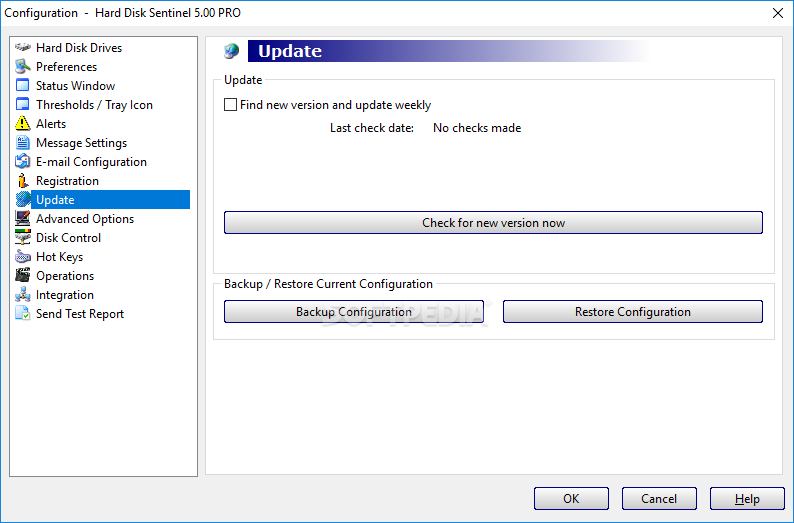Click the E-mail Configuration icon
Viewport: 794px width, 523px height.
coord(22,162)
